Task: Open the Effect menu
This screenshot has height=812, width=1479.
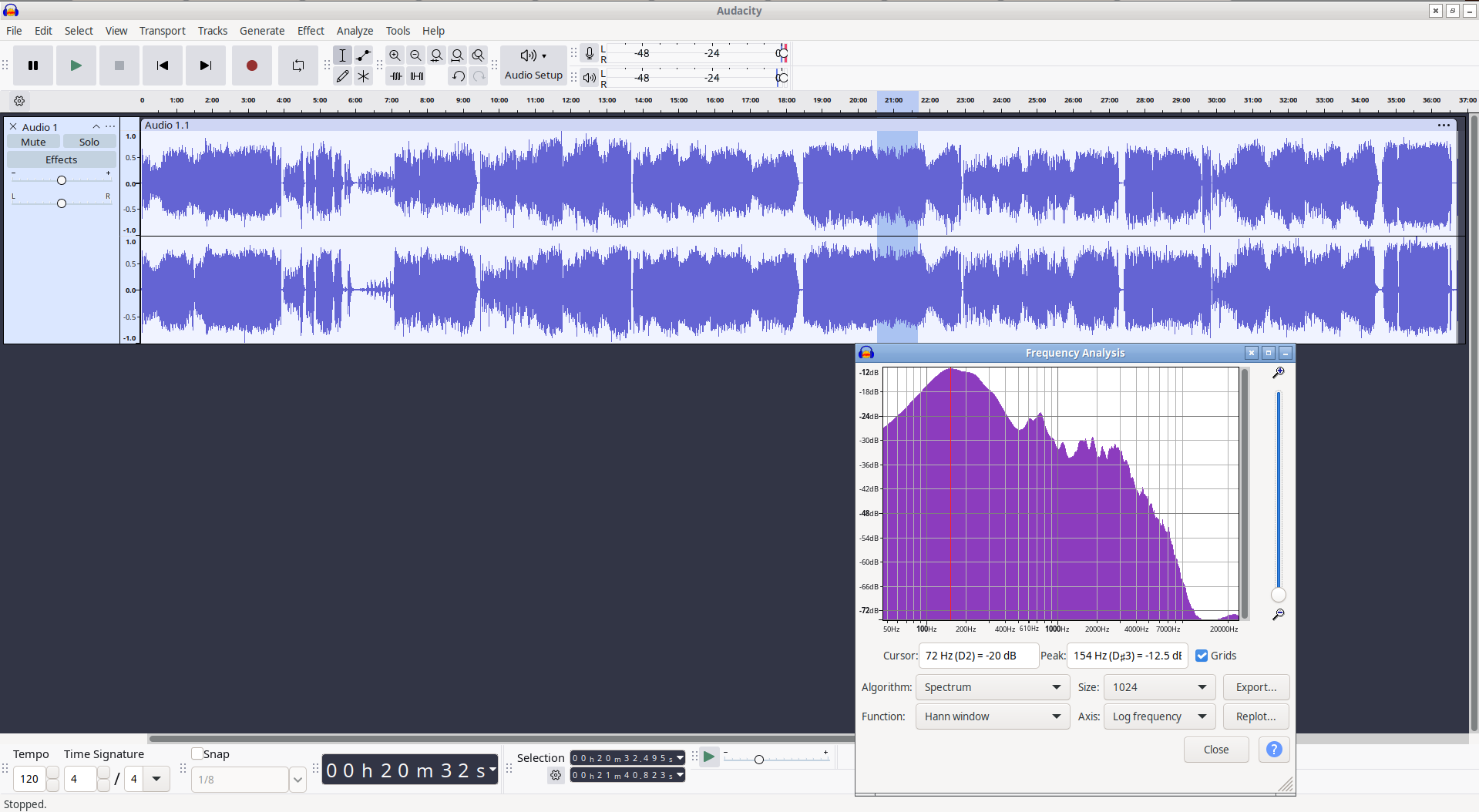Action: click(311, 31)
